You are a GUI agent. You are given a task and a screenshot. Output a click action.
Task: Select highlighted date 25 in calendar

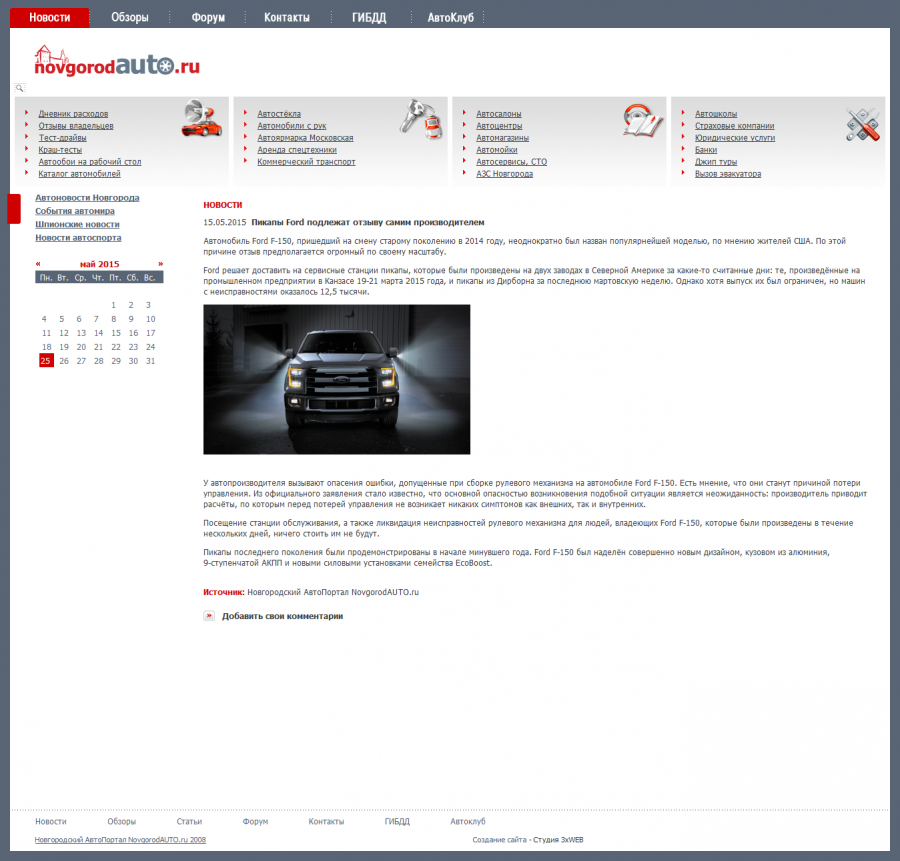(46, 361)
